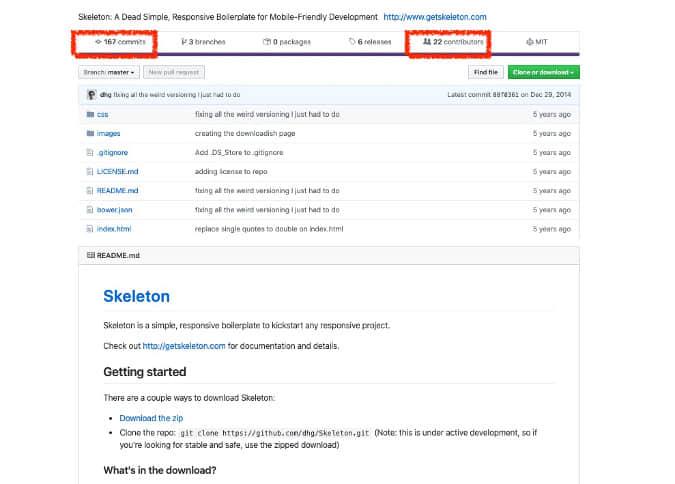Show the 6 releases page
Viewport: 675px width, 484px height.
(x=370, y=42)
